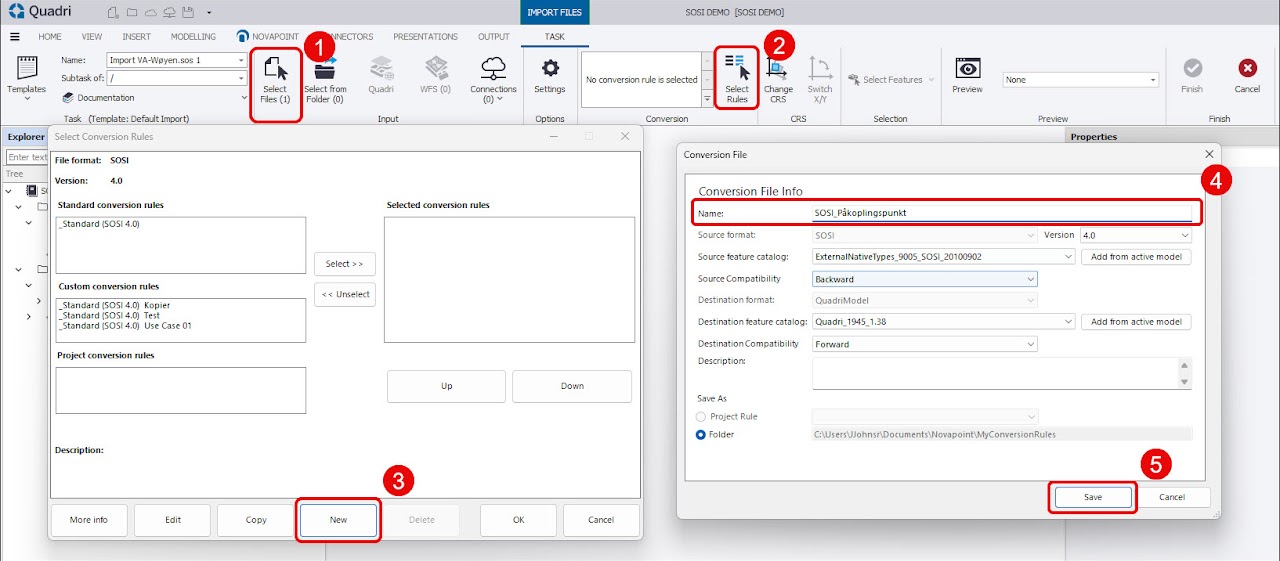Image resolution: width=1280 pixels, height=561 pixels.
Task: Click OK in Select Conversion Rules
Action: (x=518, y=520)
